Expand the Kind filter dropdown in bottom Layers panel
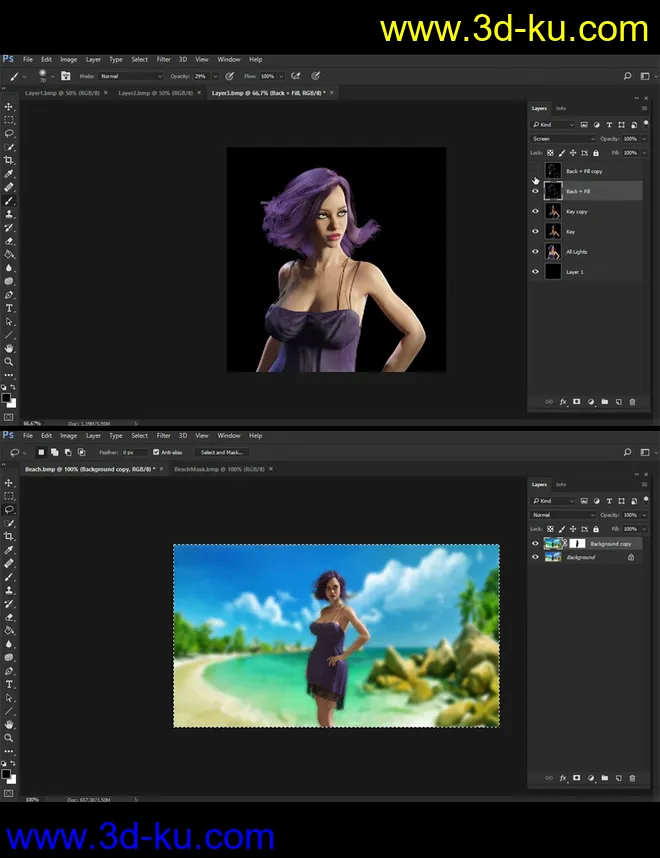Screen dimensions: 660x858 [x=554, y=501]
